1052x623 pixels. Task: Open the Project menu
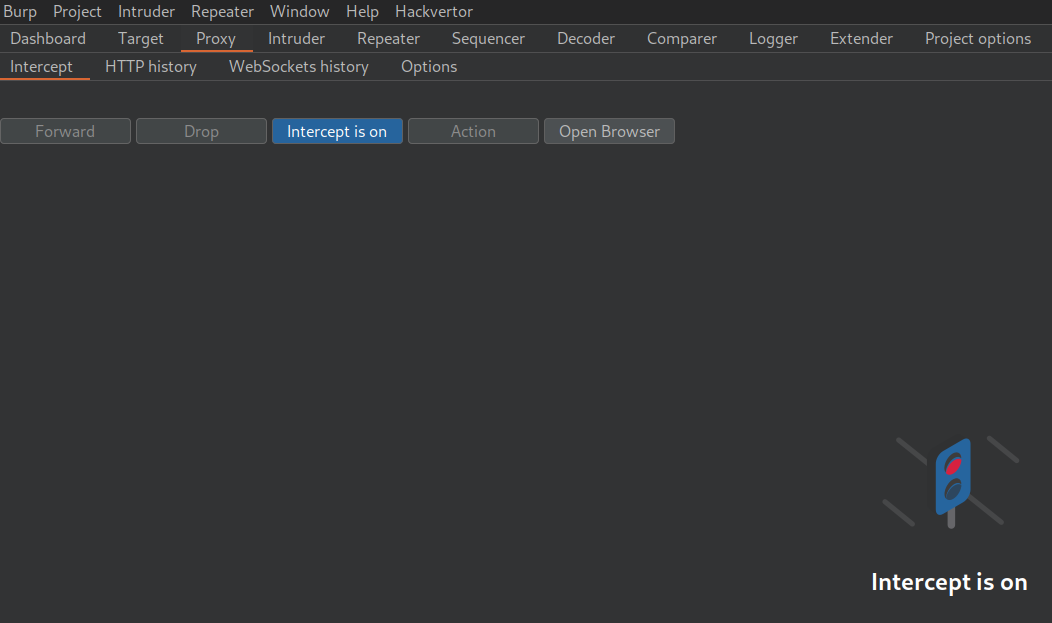(77, 12)
